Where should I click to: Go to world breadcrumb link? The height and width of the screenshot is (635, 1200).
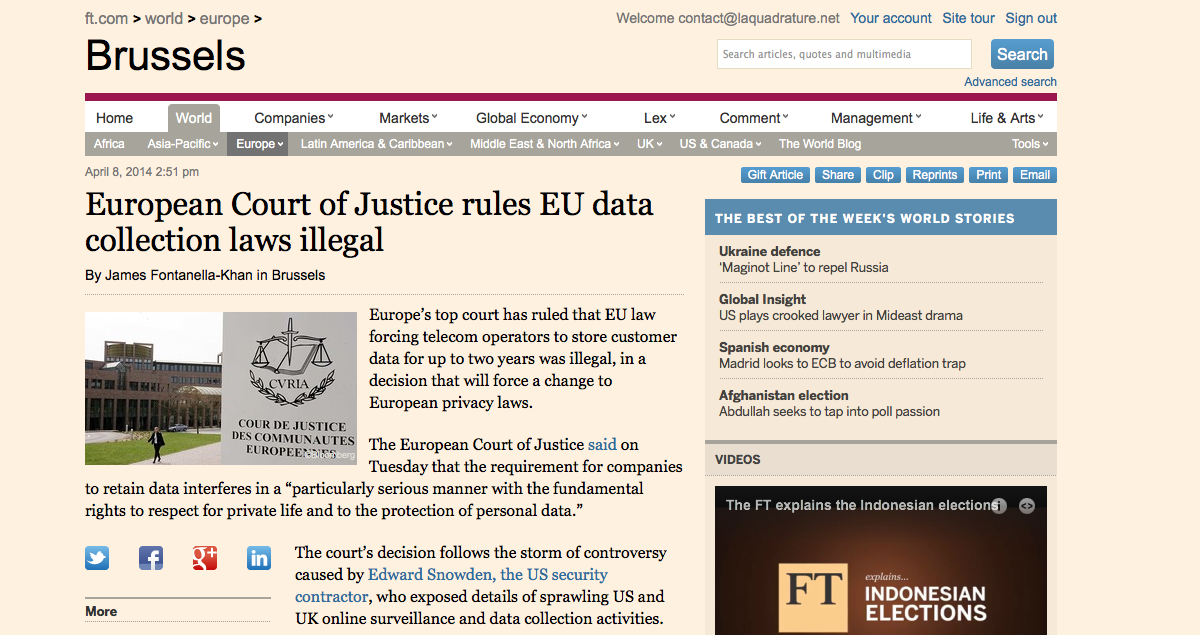(x=164, y=18)
